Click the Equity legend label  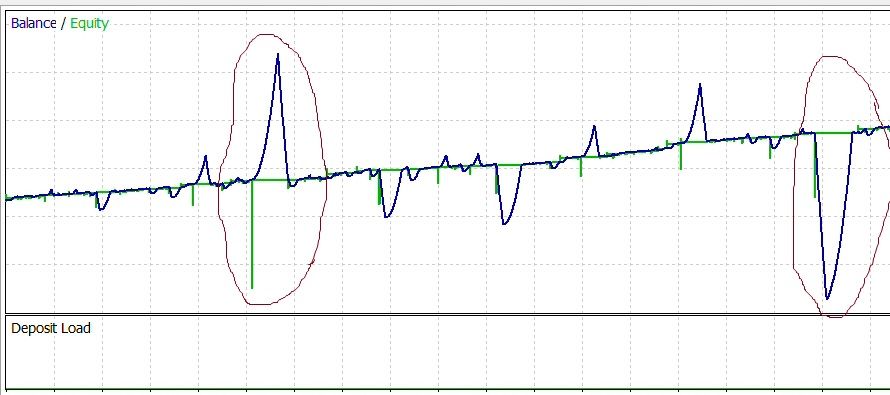pyautogui.click(x=89, y=24)
